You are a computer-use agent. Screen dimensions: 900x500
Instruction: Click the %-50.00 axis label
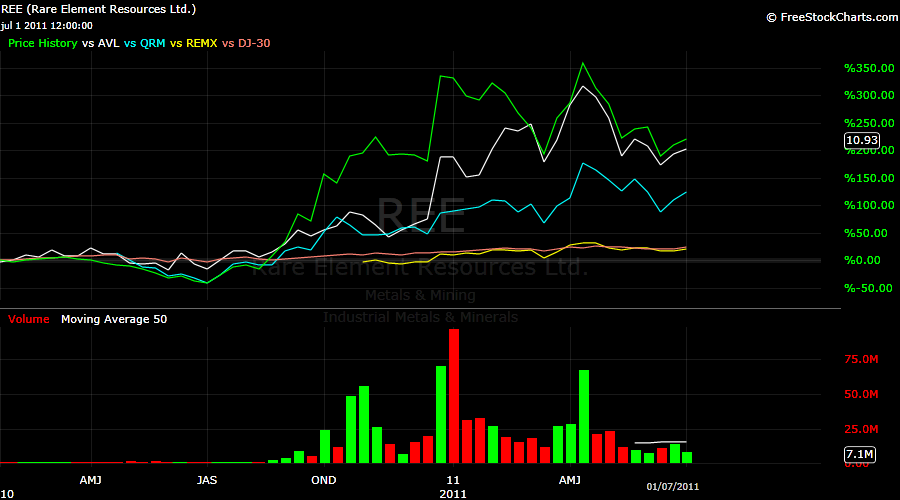868,288
